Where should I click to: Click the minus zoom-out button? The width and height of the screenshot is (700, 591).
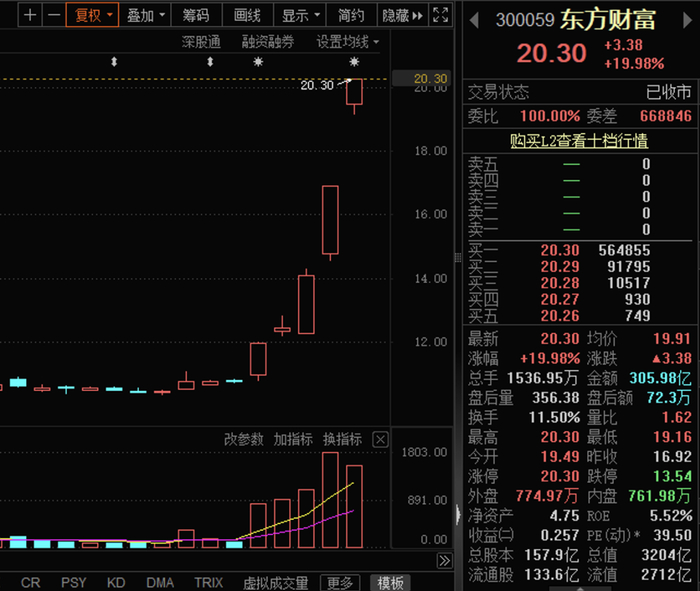(x=54, y=15)
